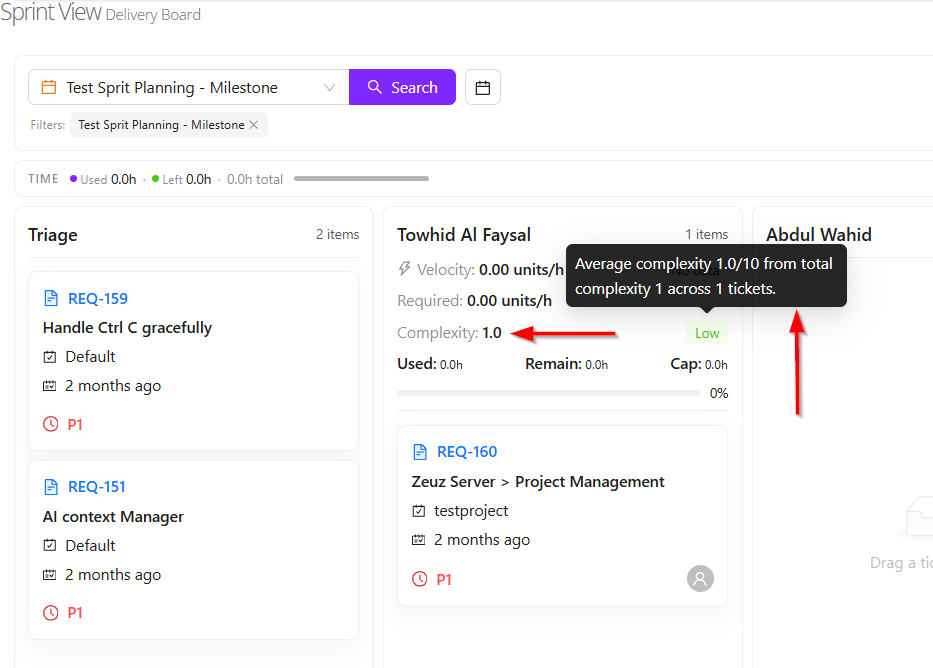The image size is (933, 668).
Task: Open the REQ-159 ticket link
Action: tap(98, 298)
